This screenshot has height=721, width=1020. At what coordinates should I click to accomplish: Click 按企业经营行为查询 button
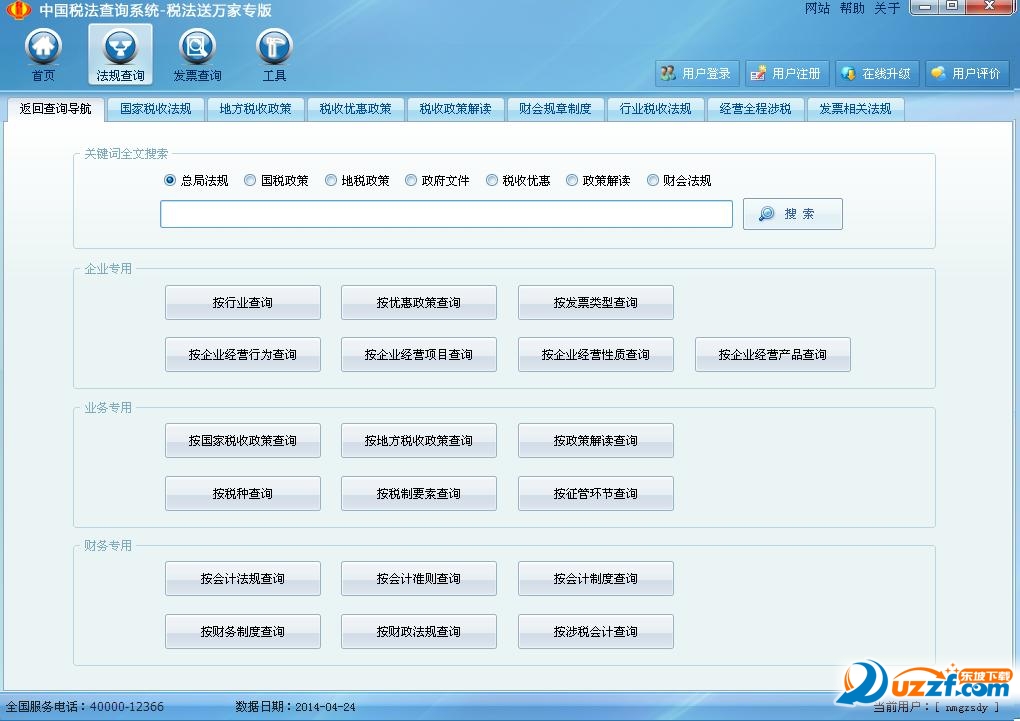click(x=243, y=355)
